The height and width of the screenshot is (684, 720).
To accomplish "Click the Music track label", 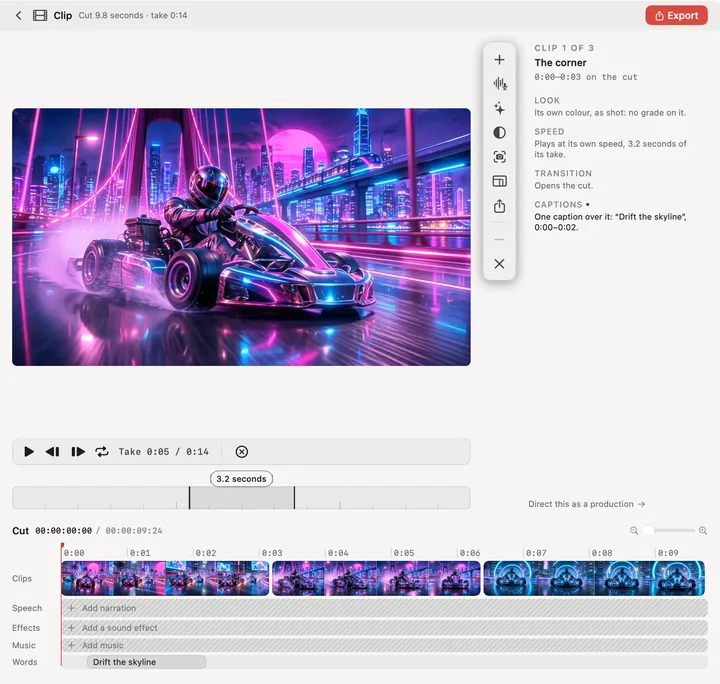I will tap(24, 645).
